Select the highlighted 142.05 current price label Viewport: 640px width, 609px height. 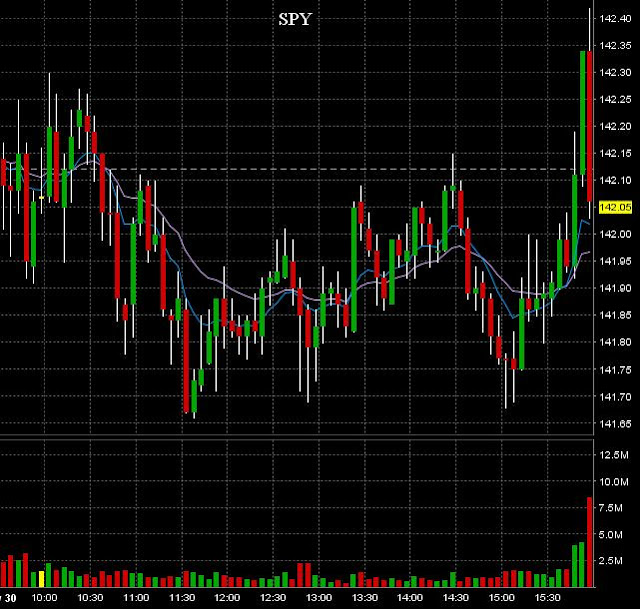click(x=615, y=207)
